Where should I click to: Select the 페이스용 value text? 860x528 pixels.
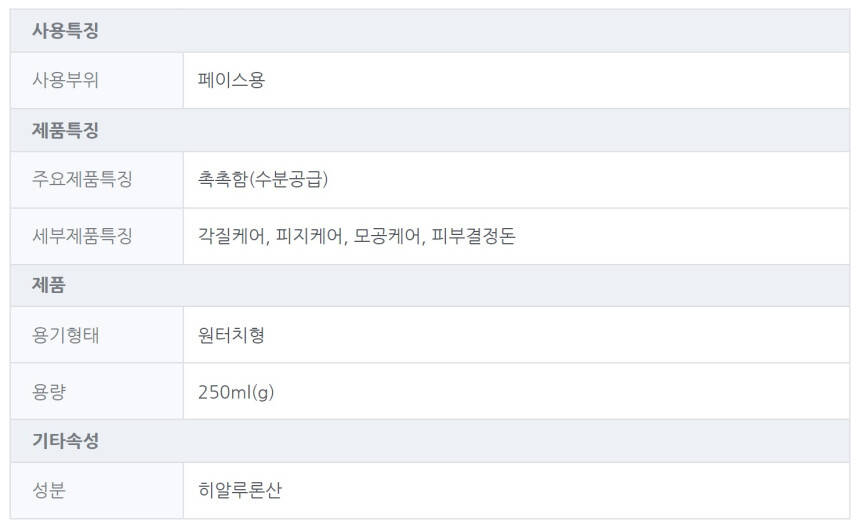click(231, 81)
